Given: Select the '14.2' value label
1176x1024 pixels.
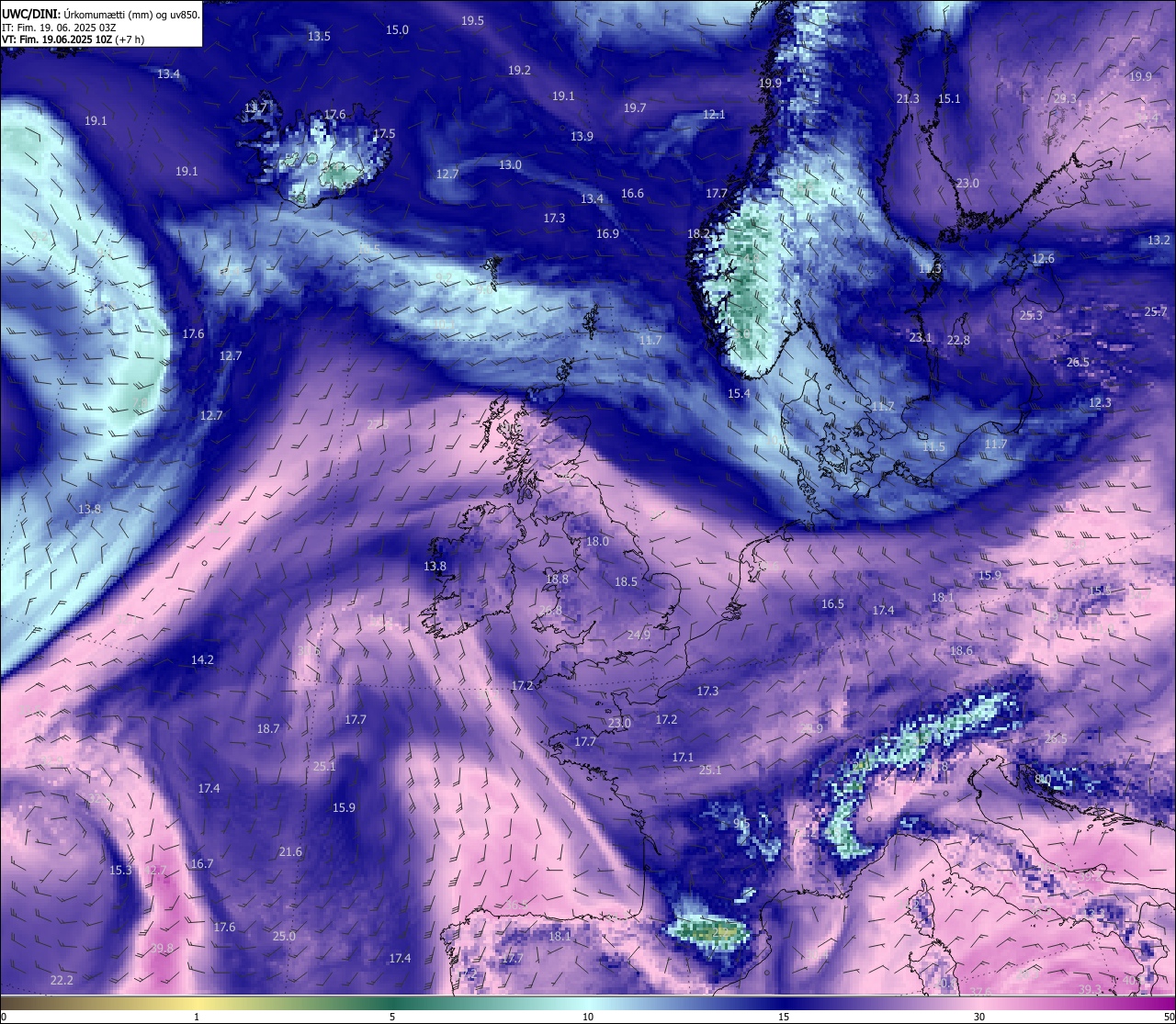Looking at the screenshot, I should pyautogui.click(x=202, y=660).
